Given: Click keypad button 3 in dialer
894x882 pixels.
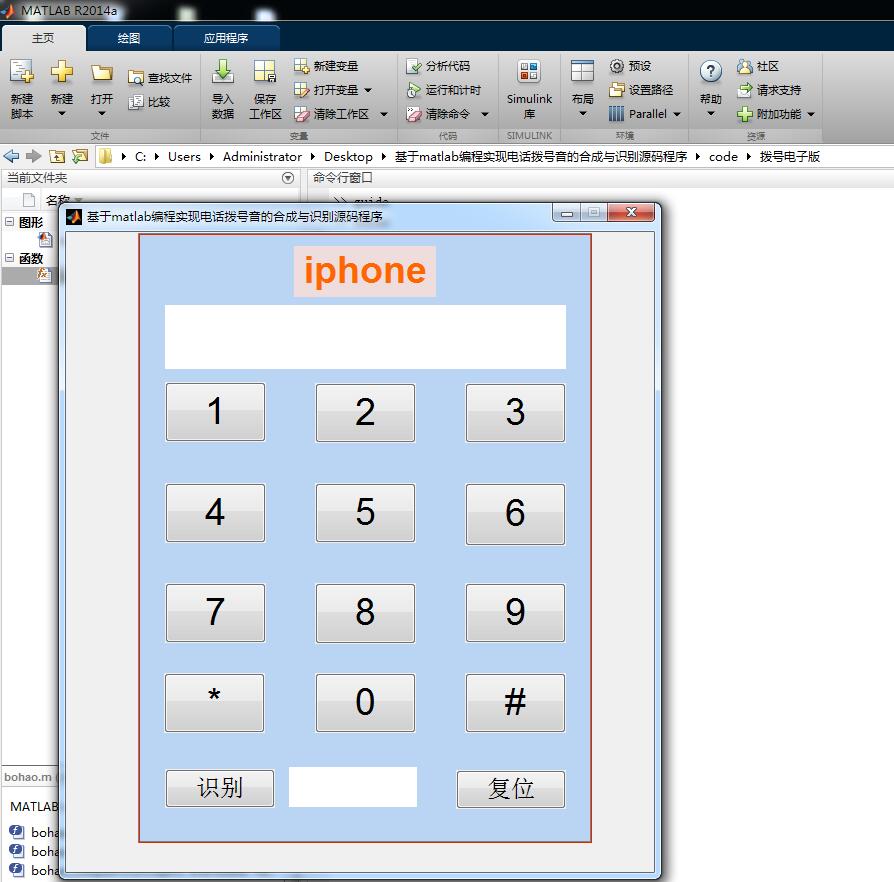Looking at the screenshot, I should (x=515, y=413).
